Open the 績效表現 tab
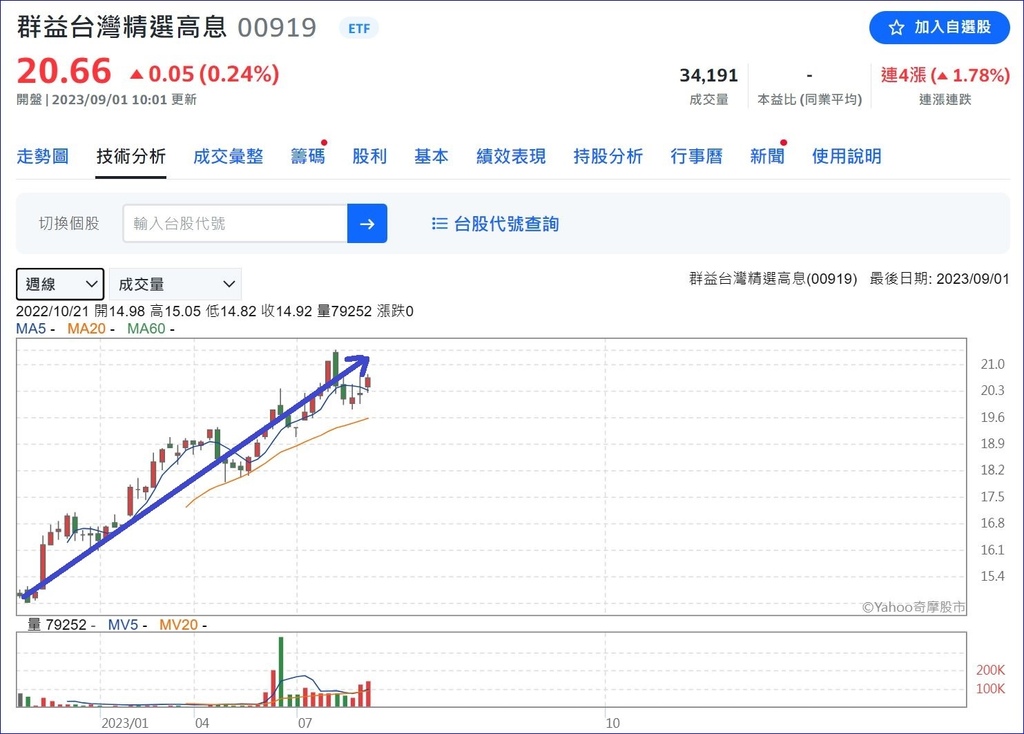 (x=511, y=157)
